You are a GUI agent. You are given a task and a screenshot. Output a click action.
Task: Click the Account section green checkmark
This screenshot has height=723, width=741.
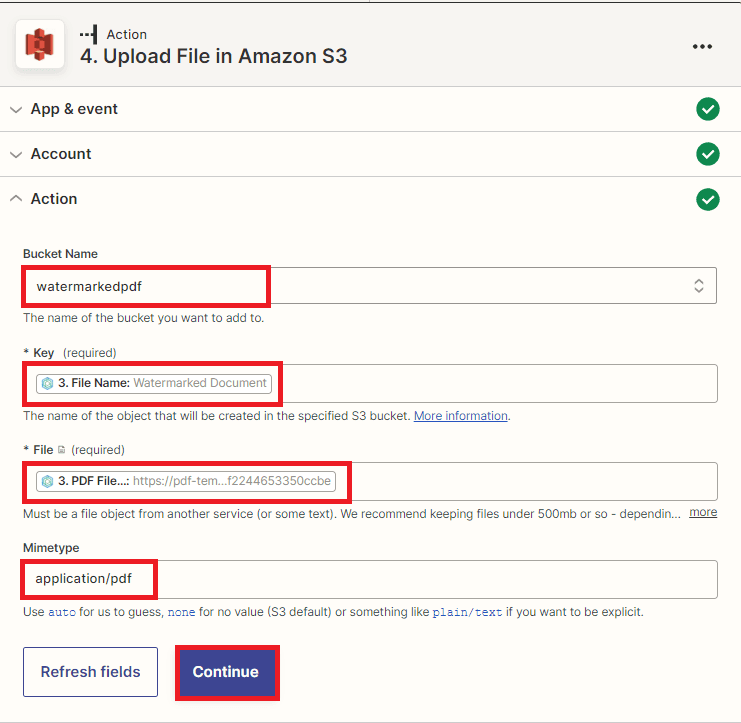(707, 154)
